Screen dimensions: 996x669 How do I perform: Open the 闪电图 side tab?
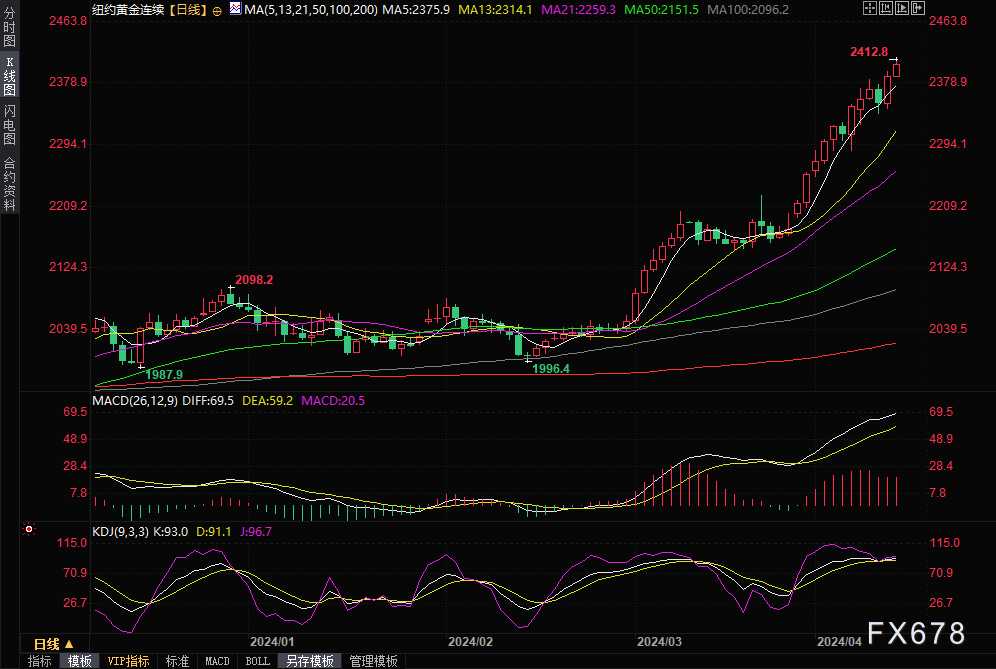(x=9, y=125)
